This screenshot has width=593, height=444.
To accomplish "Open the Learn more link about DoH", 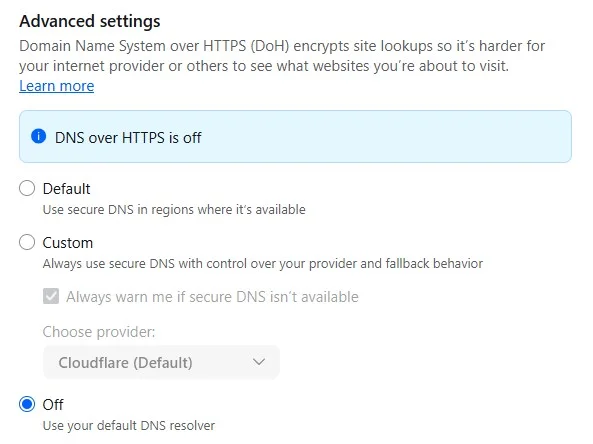I will pos(57,86).
